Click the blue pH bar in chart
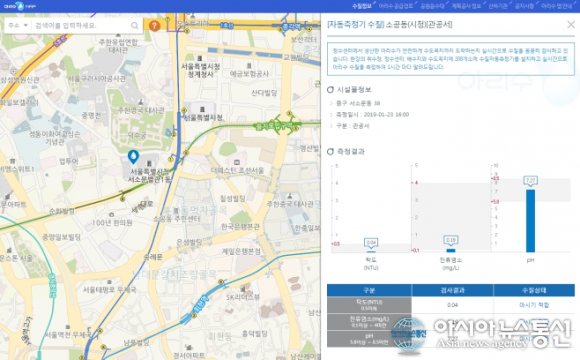This screenshot has width=580, height=360. tap(530, 221)
